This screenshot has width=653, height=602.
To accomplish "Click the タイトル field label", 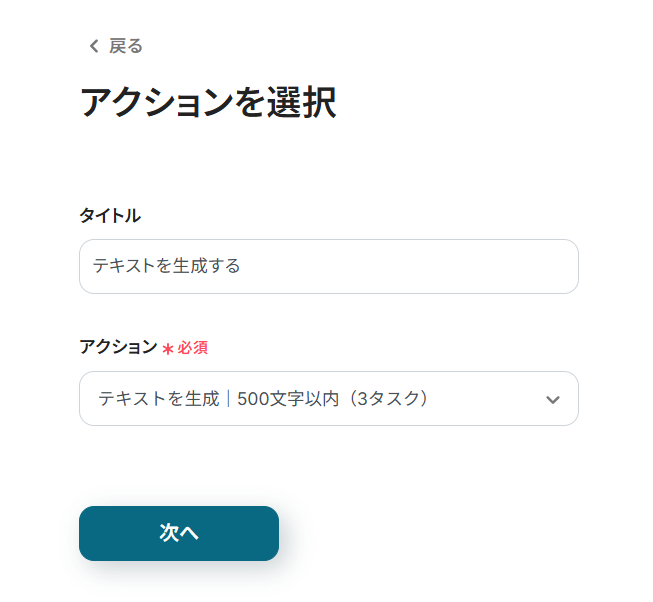I will tap(110, 215).
